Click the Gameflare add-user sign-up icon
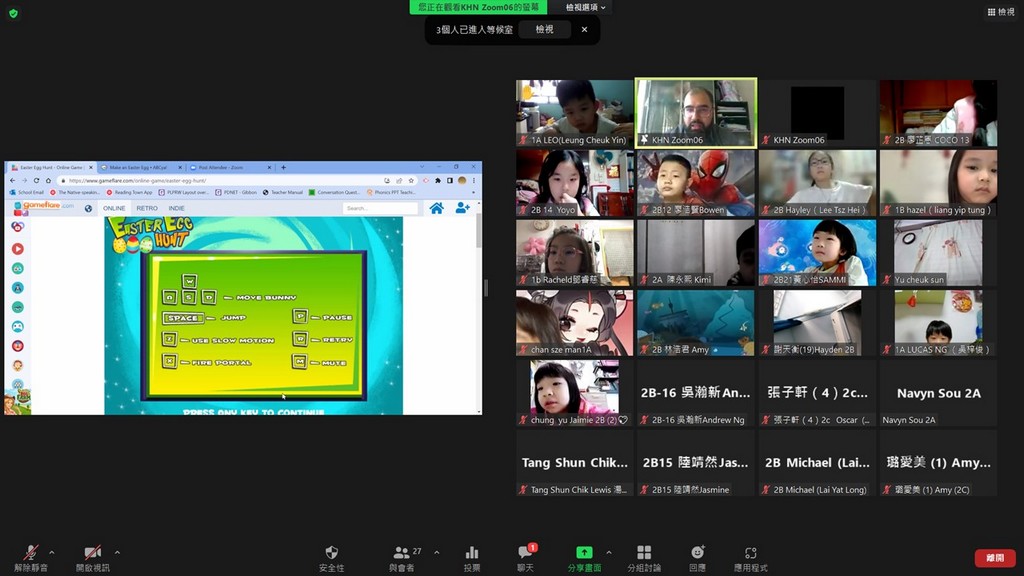Viewport: 1024px width, 576px height. tap(462, 208)
